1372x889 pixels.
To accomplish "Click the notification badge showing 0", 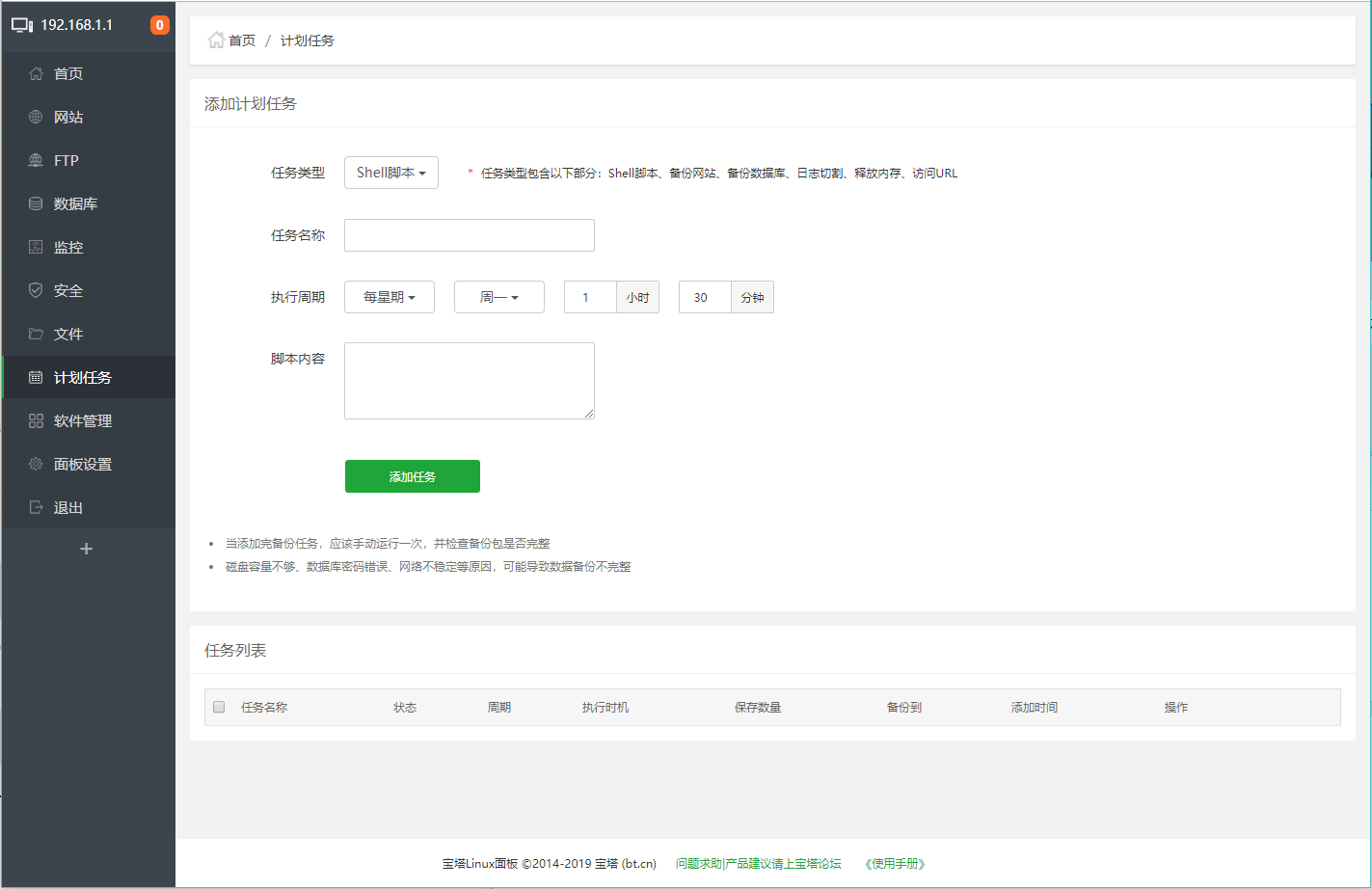I will tap(159, 25).
